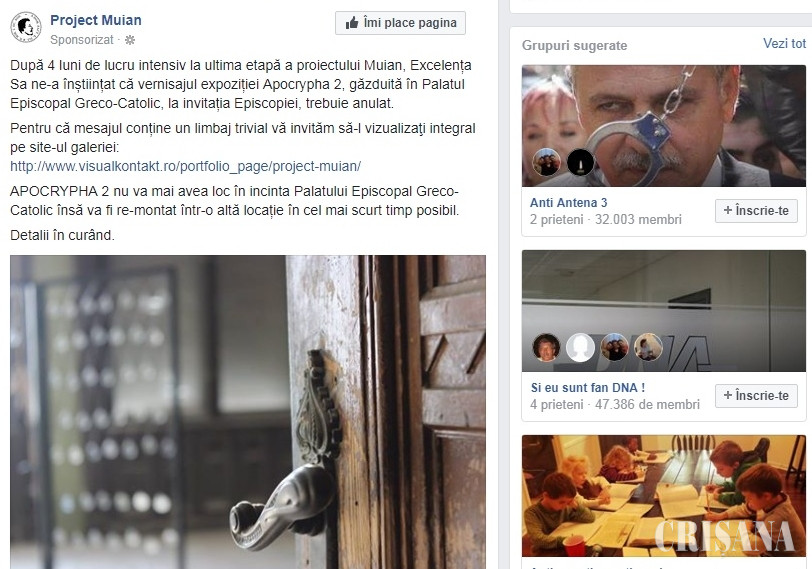Image resolution: width=812 pixels, height=569 pixels.
Task: Open the children studying group cover image
Action: pos(663,496)
